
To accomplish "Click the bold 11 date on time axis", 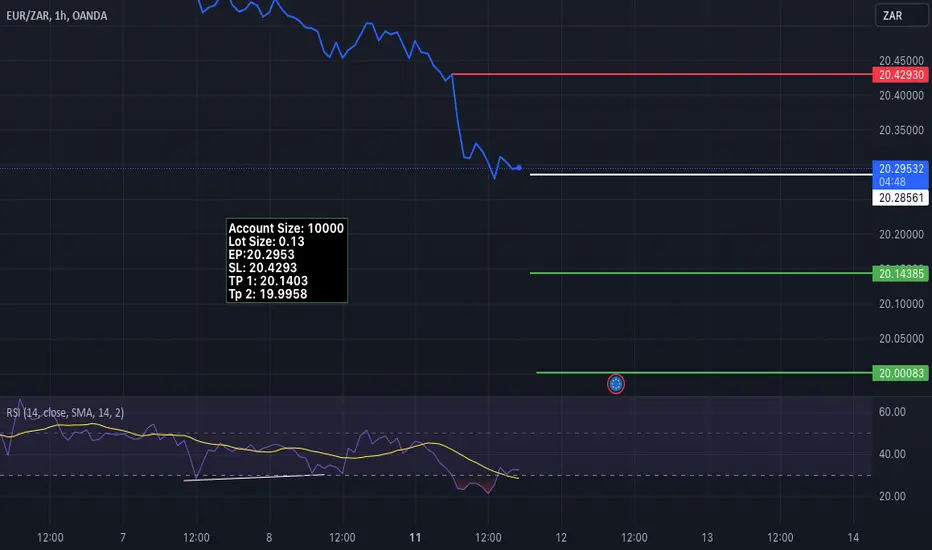I will pos(415,538).
